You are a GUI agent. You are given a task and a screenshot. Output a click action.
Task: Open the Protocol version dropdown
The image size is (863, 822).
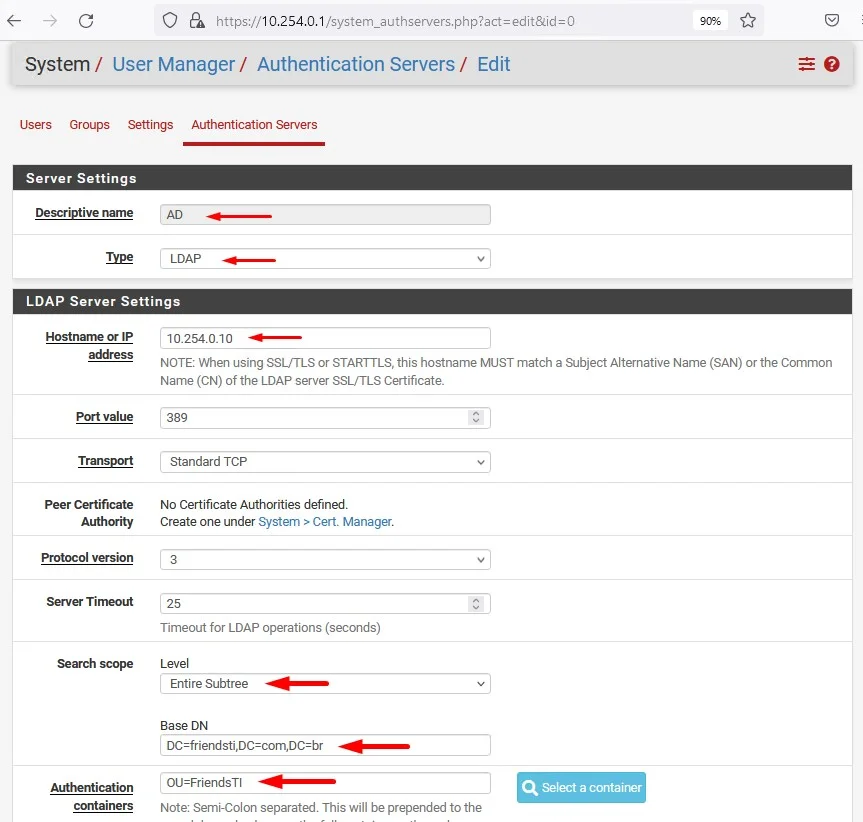[325, 559]
